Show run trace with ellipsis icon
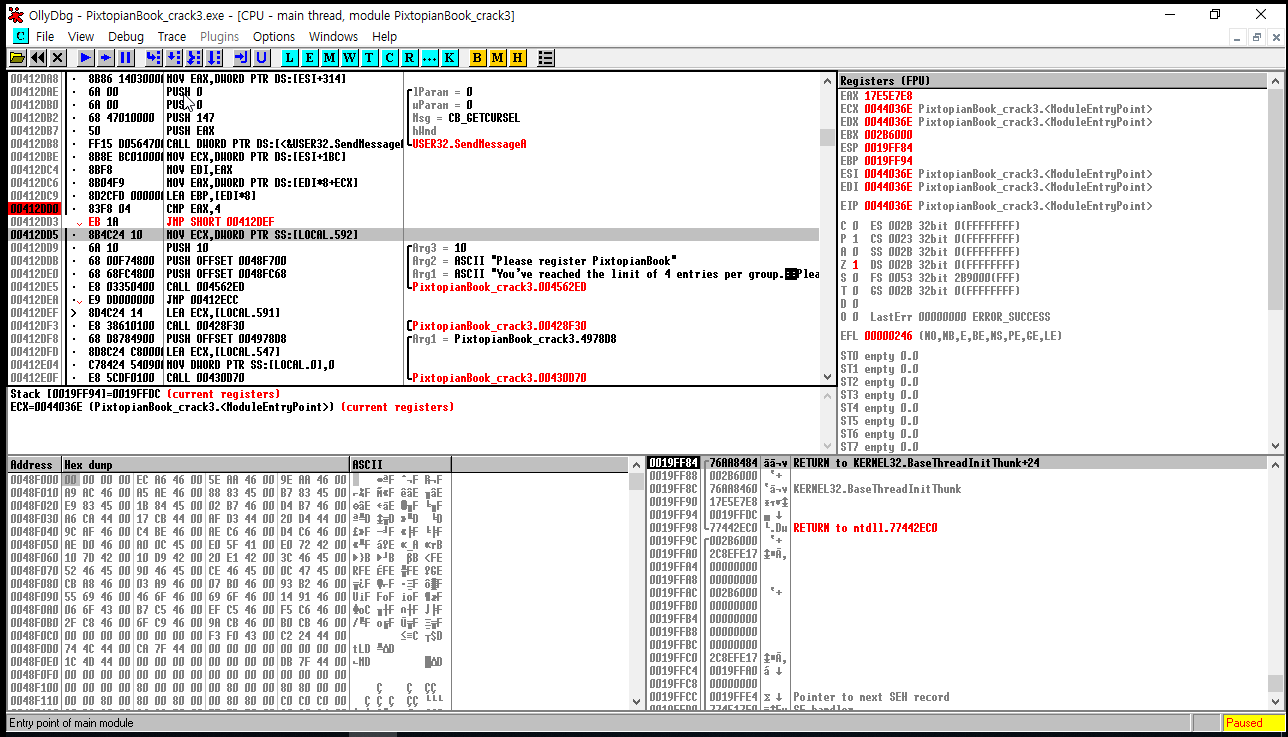Screen dimensions: 1288x737 pos(430,58)
